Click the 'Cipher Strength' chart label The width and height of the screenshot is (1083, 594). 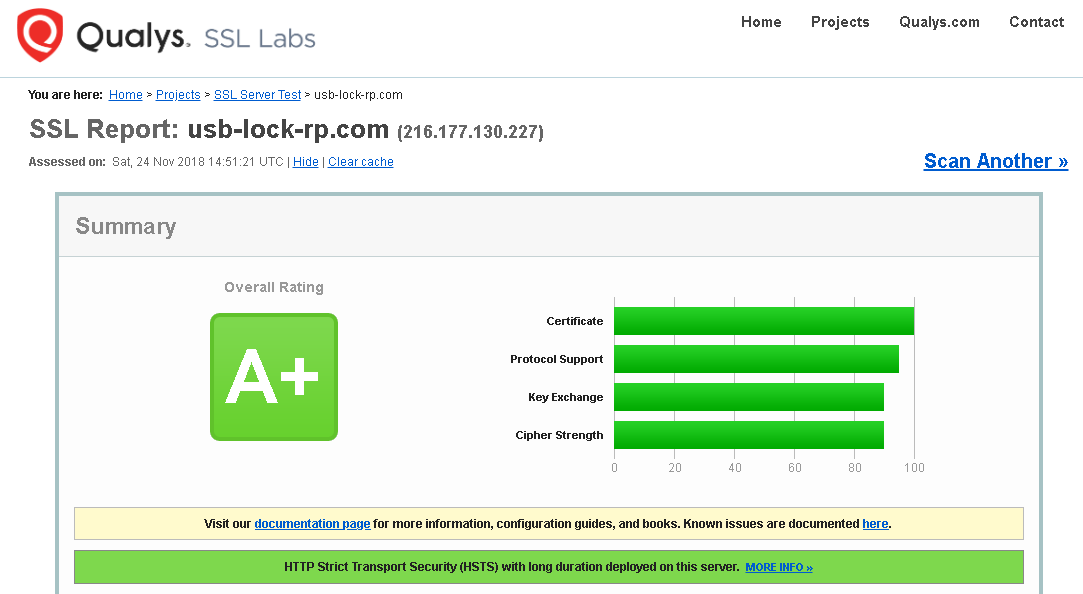click(x=559, y=435)
